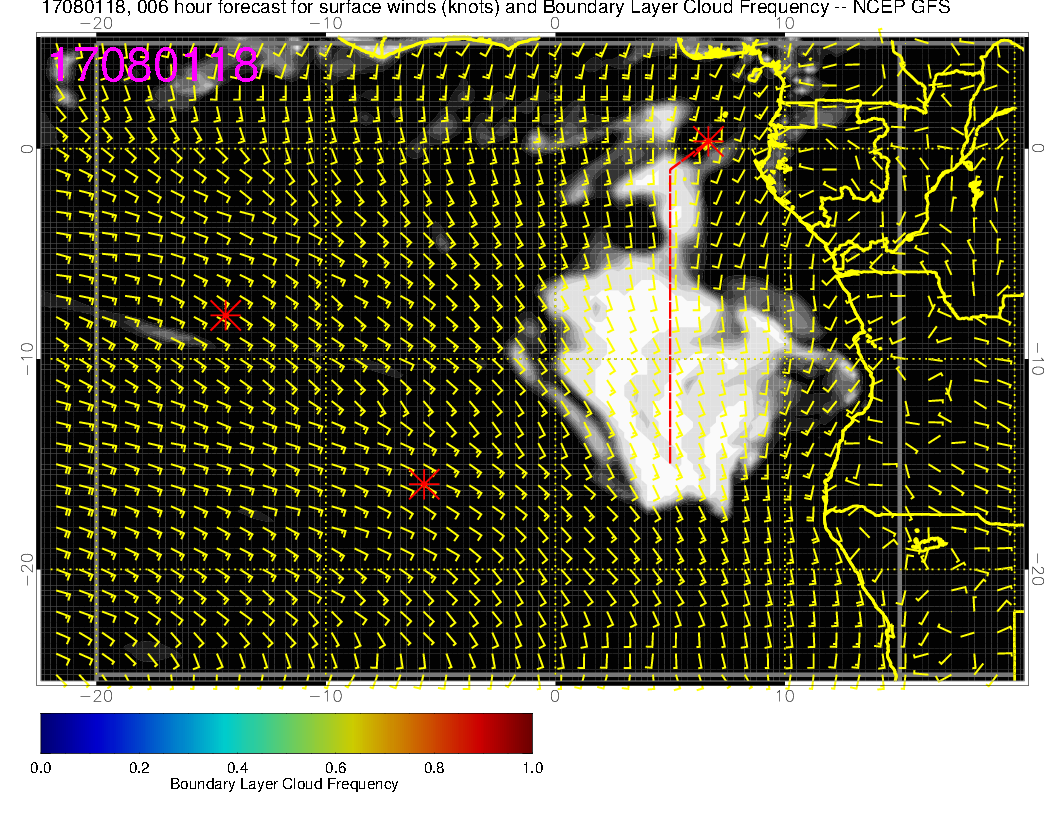Click the small yellow outlined feature inland

(928, 543)
